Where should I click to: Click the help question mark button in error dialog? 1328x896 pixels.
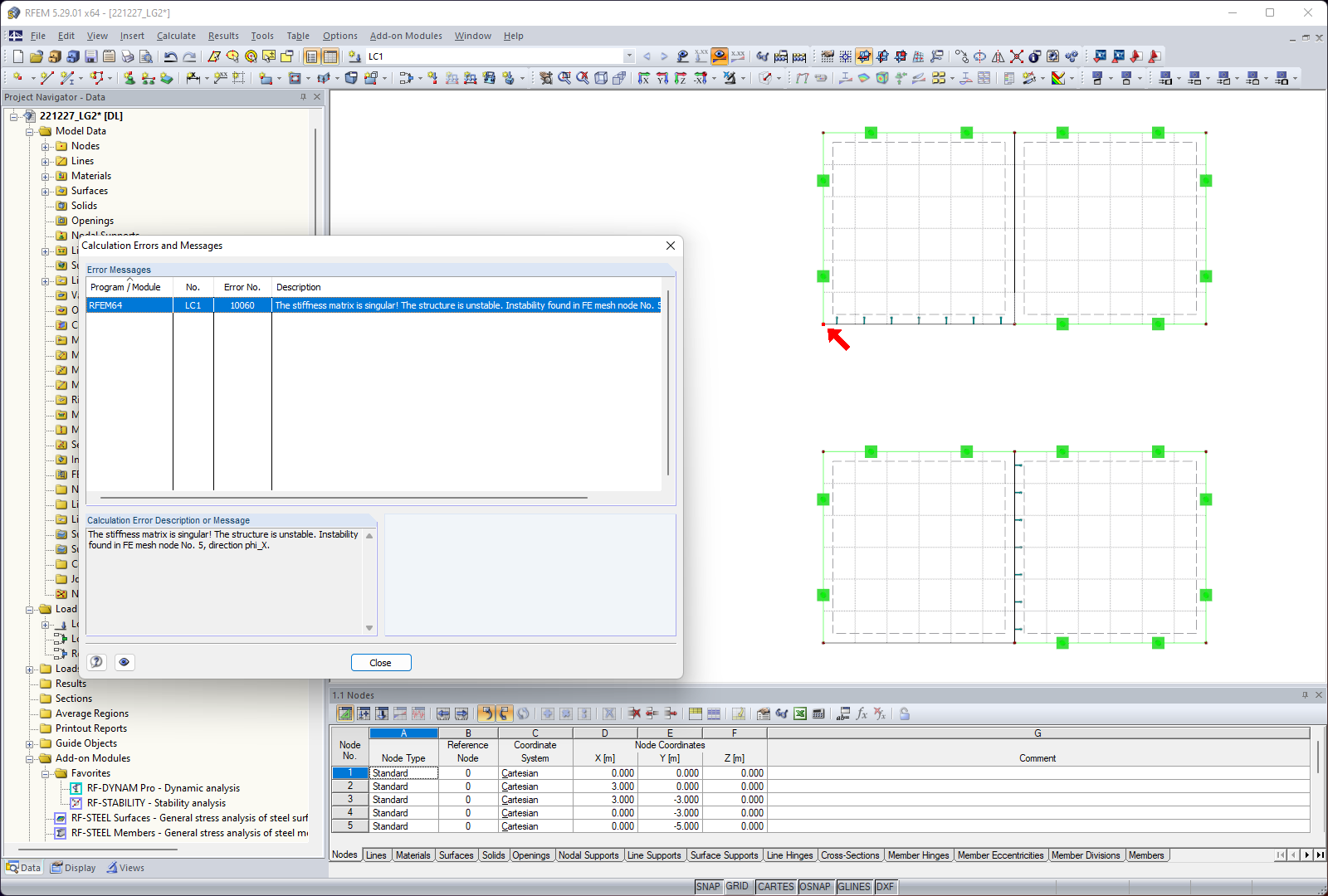97,662
